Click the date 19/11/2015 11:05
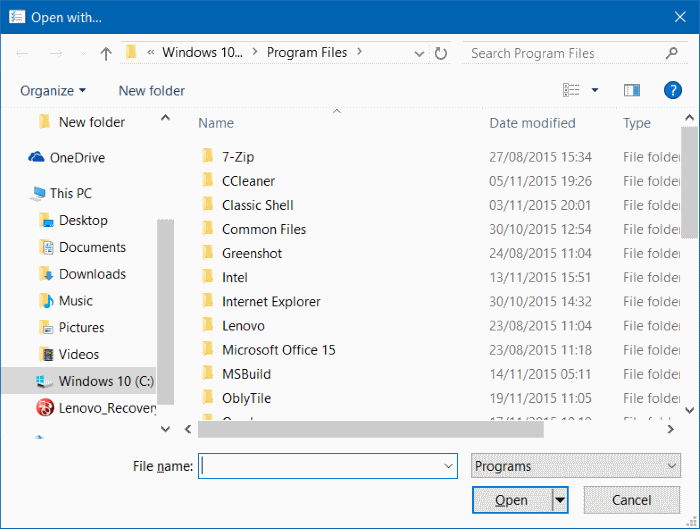The height and width of the screenshot is (529, 700). [540, 398]
